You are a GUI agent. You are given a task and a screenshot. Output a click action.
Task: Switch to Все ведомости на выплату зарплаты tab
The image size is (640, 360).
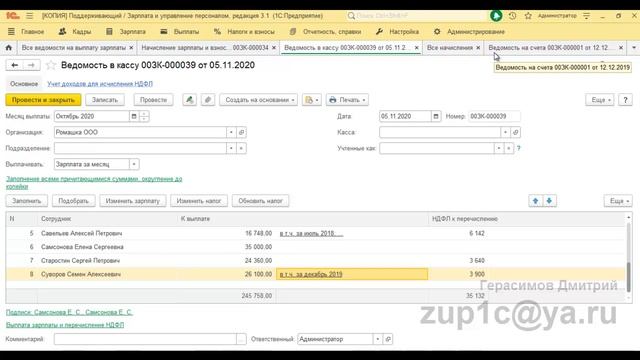click(x=74, y=48)
